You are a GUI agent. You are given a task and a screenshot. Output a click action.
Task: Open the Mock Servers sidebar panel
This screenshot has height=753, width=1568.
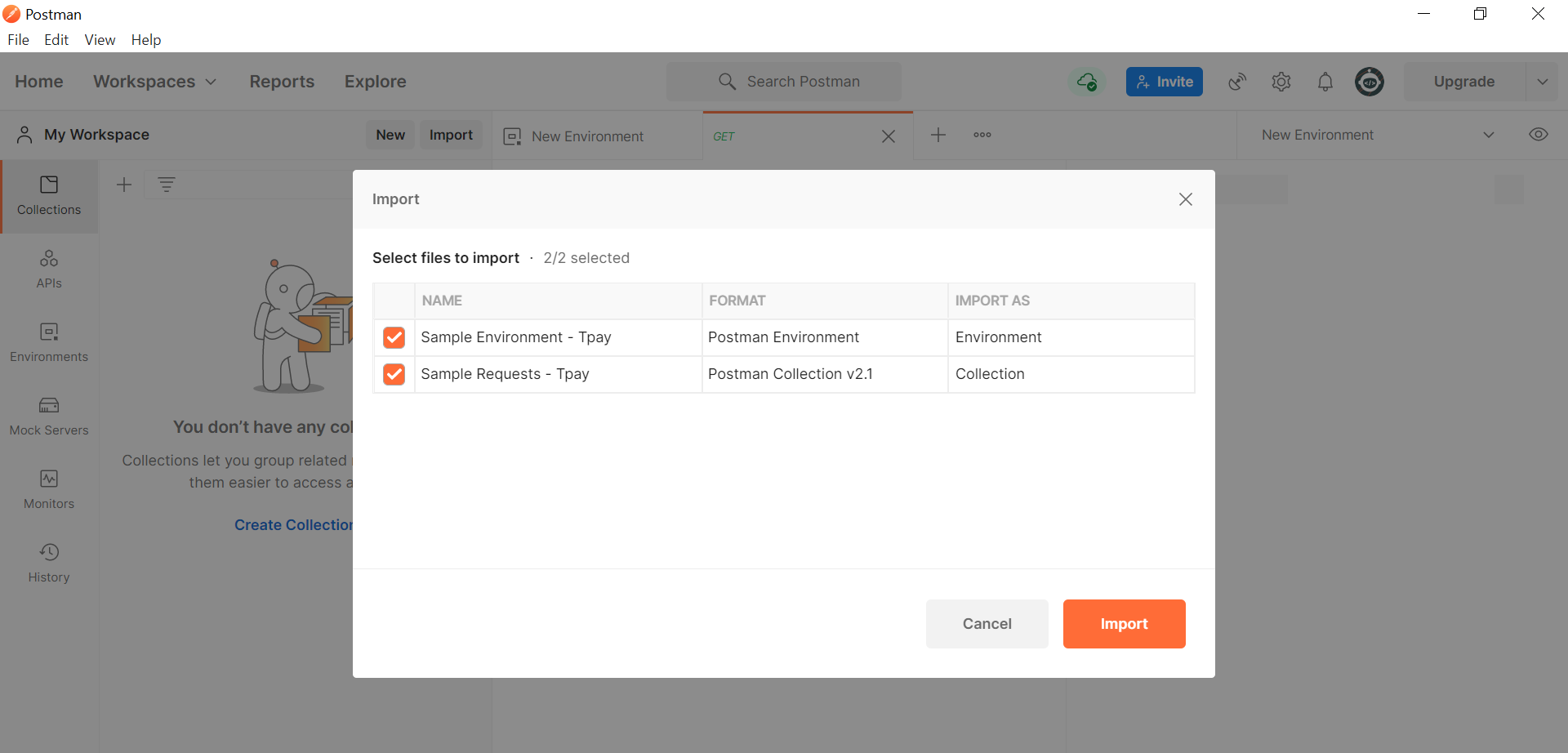[x=49, y=417]
